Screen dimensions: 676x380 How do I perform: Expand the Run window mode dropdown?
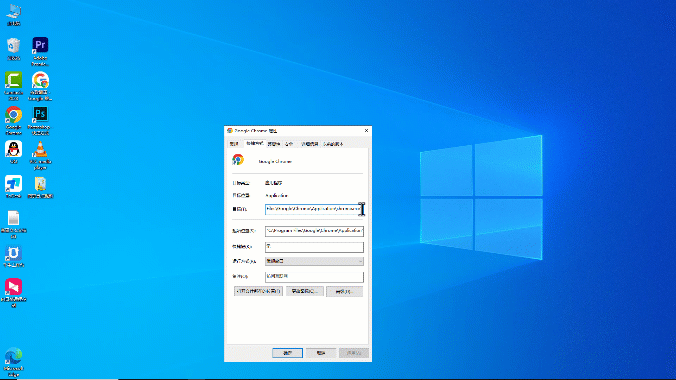314,261
